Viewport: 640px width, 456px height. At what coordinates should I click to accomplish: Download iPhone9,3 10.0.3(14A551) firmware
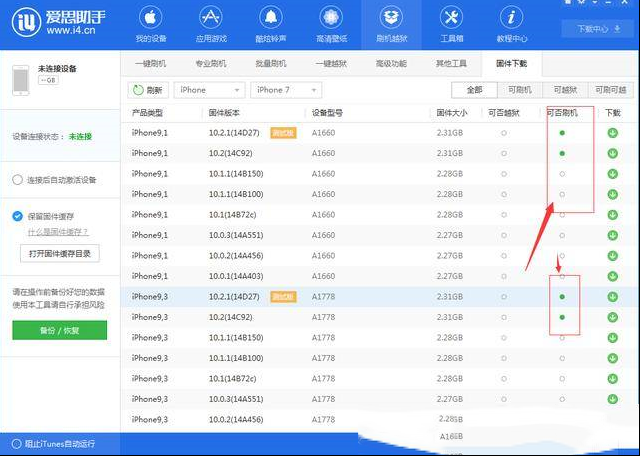[x=612, y=399]
